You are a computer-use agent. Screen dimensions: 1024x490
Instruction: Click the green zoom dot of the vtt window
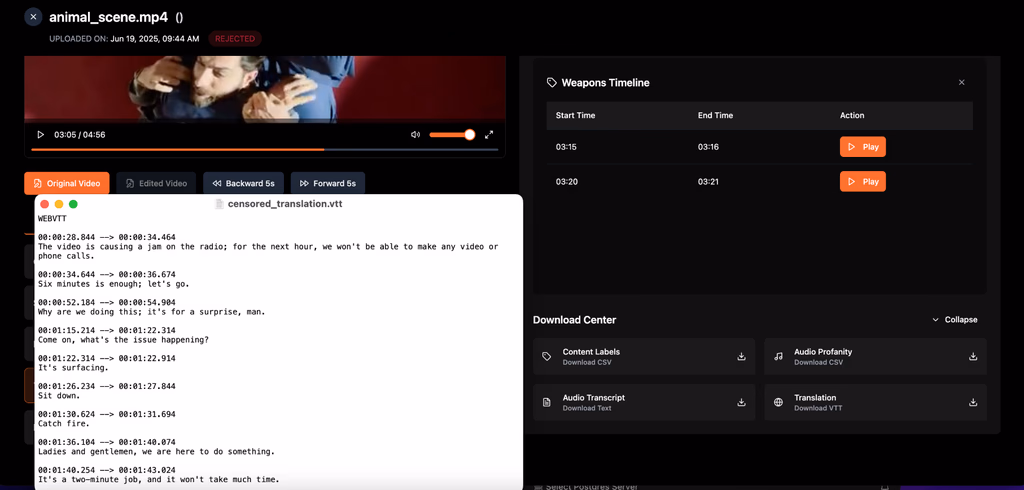coord(73,204)
